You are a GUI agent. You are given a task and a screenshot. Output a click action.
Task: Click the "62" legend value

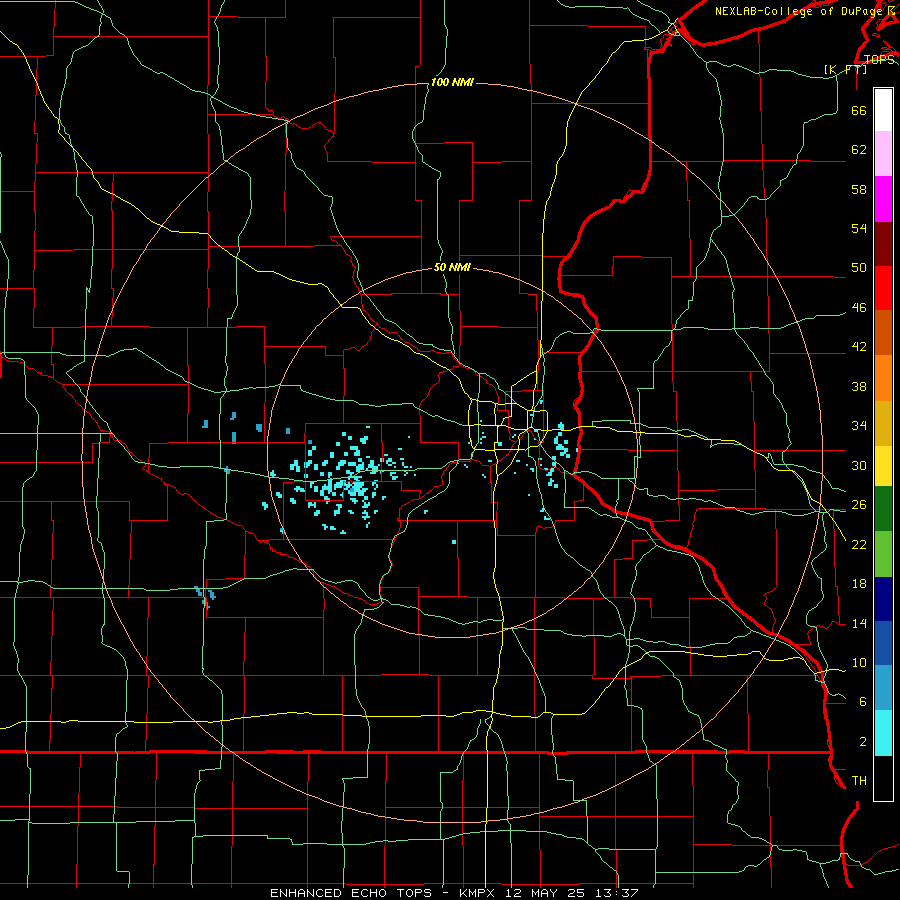pos(859,149)
